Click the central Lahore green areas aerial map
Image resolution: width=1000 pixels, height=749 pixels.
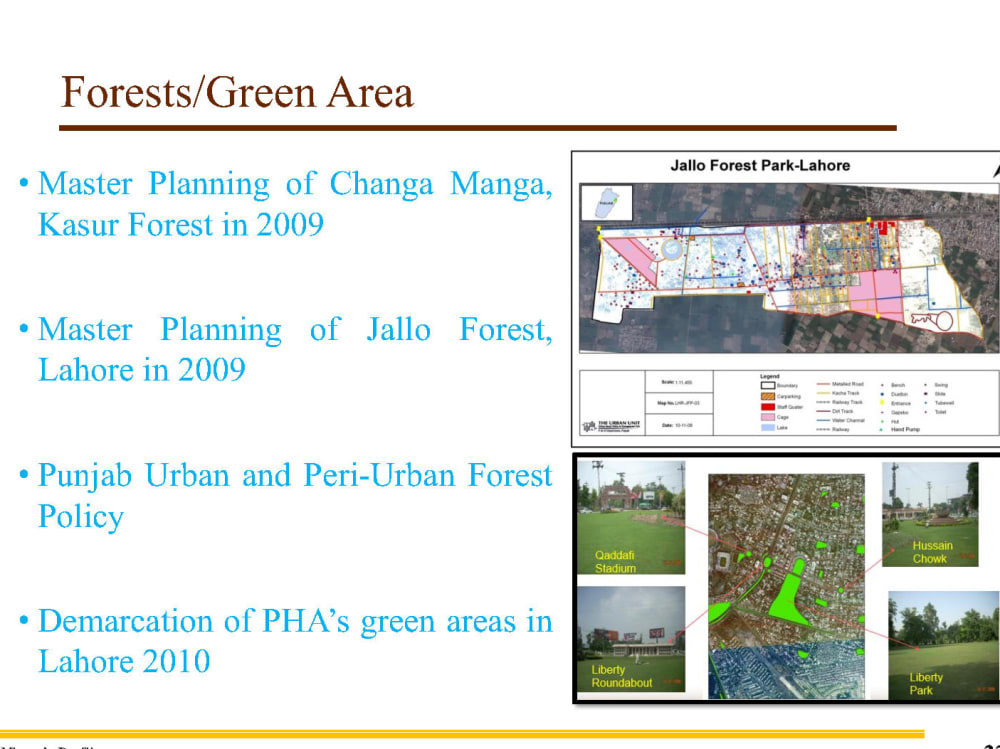[786, 586]
